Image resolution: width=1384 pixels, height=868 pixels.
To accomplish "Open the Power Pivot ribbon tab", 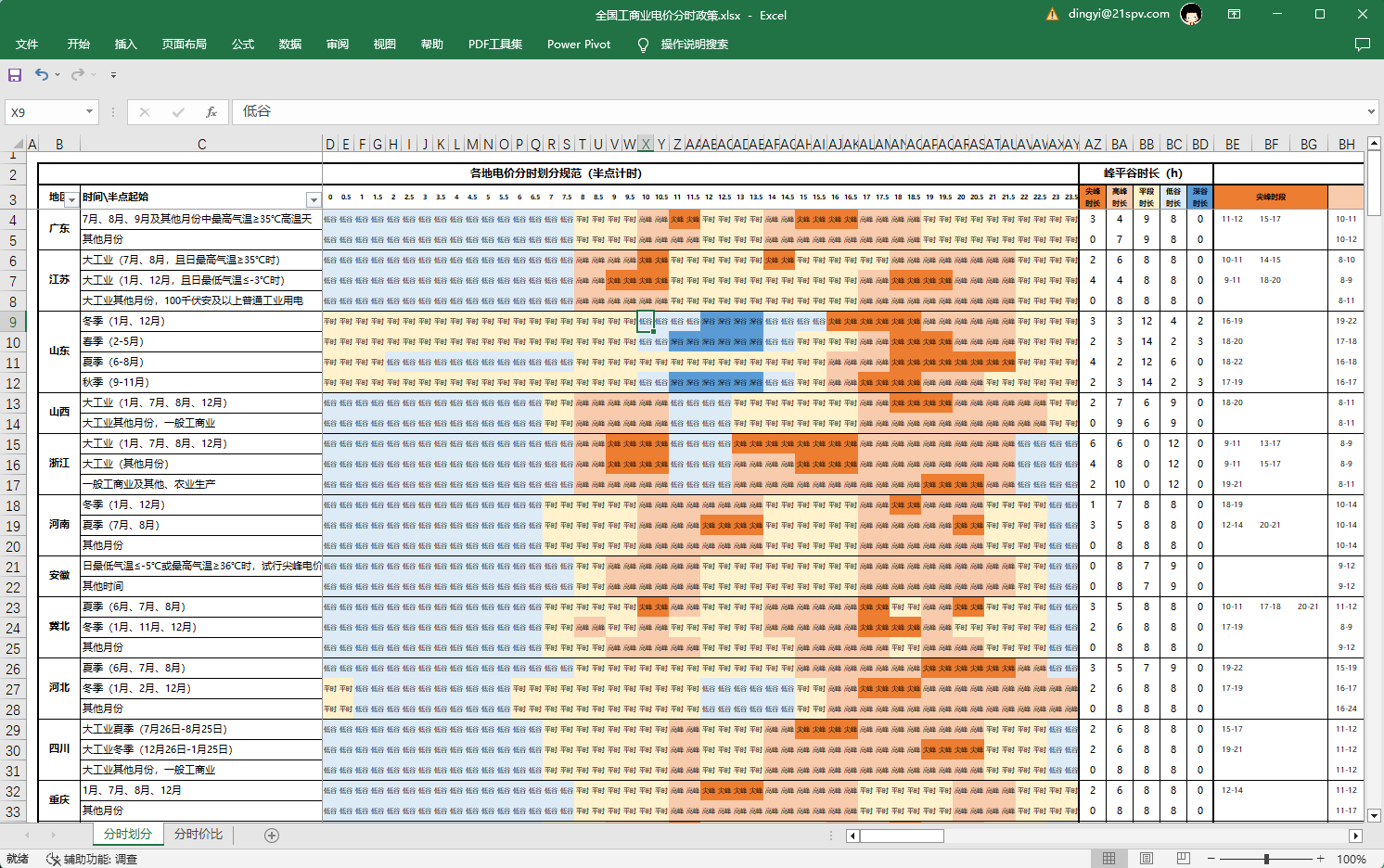I will pyautogui.click(x=579, y=45).
